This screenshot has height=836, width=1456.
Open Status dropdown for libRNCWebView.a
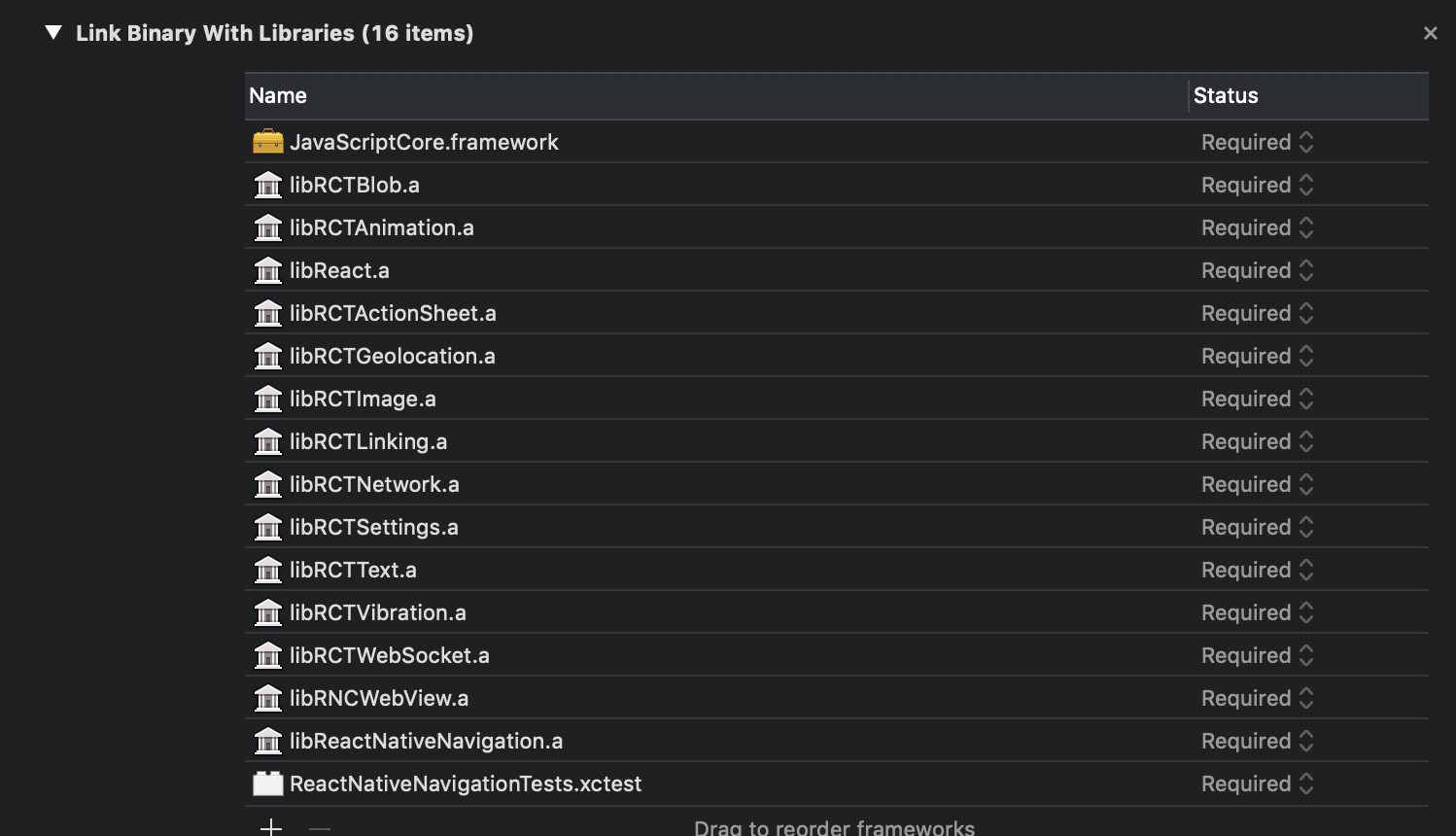1257,698
